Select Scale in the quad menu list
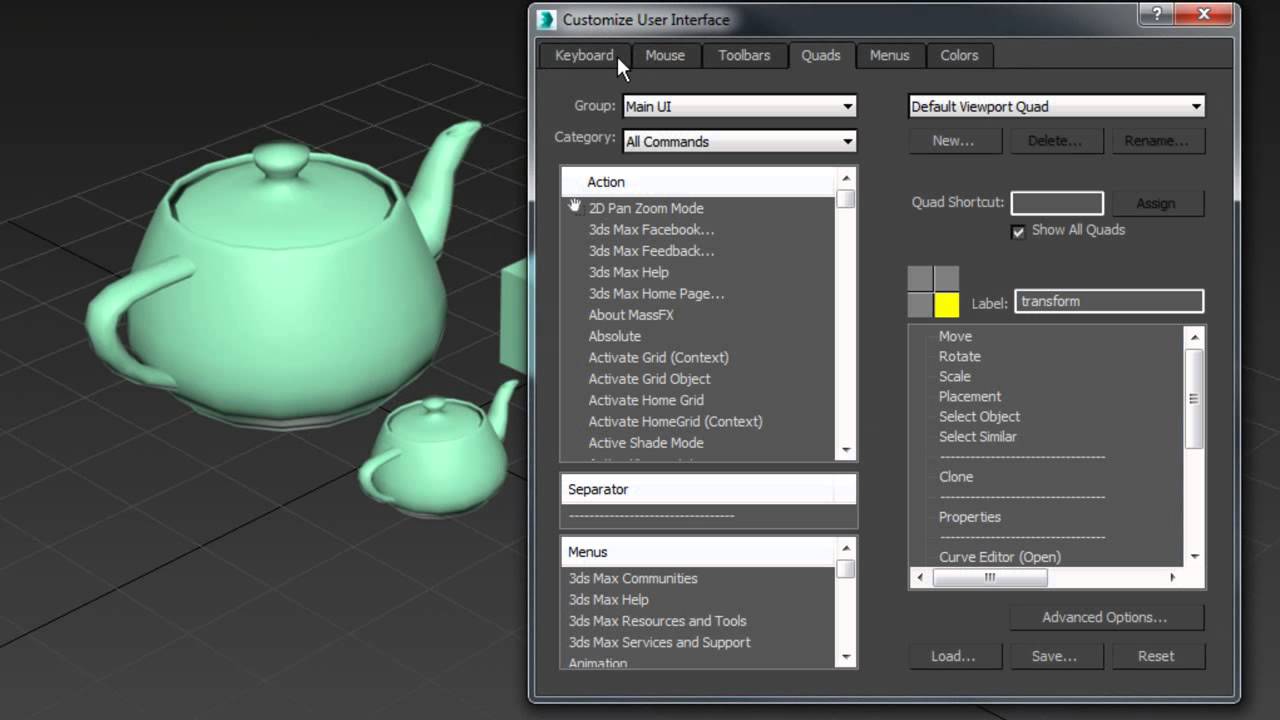This screenshot has height=720, width=1280. click(x=954, y=376)
